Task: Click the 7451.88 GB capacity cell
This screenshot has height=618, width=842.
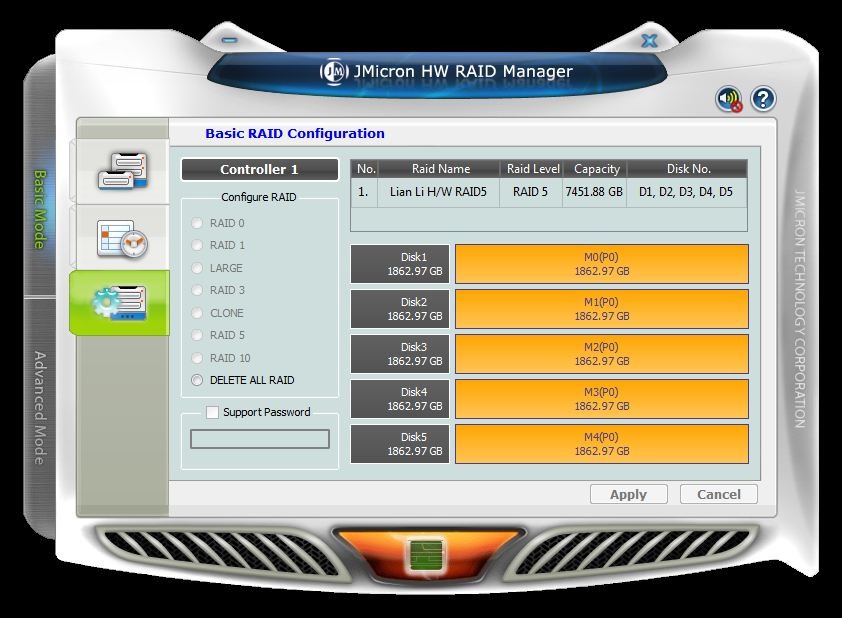Action: click(x=594, y=192)
